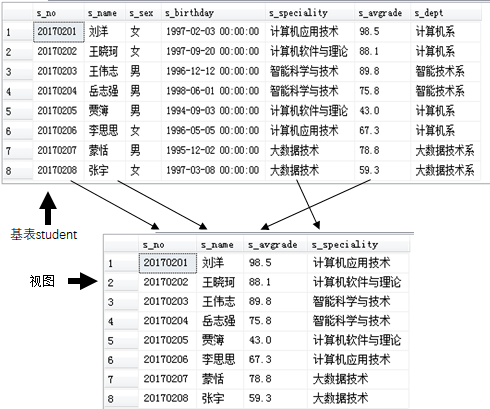Image resolution: width=490 pixels, height=409 pixels.
Task: Select s_dept cell 计算机系 in row 1
Action: point(446,32)
